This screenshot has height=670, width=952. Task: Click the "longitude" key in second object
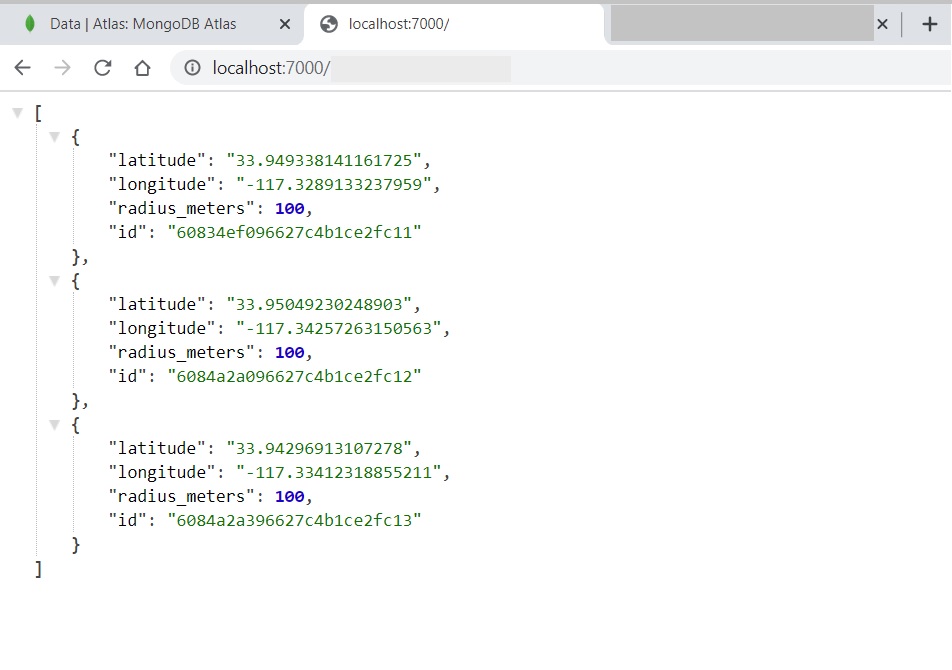click(x=162, y=328)
